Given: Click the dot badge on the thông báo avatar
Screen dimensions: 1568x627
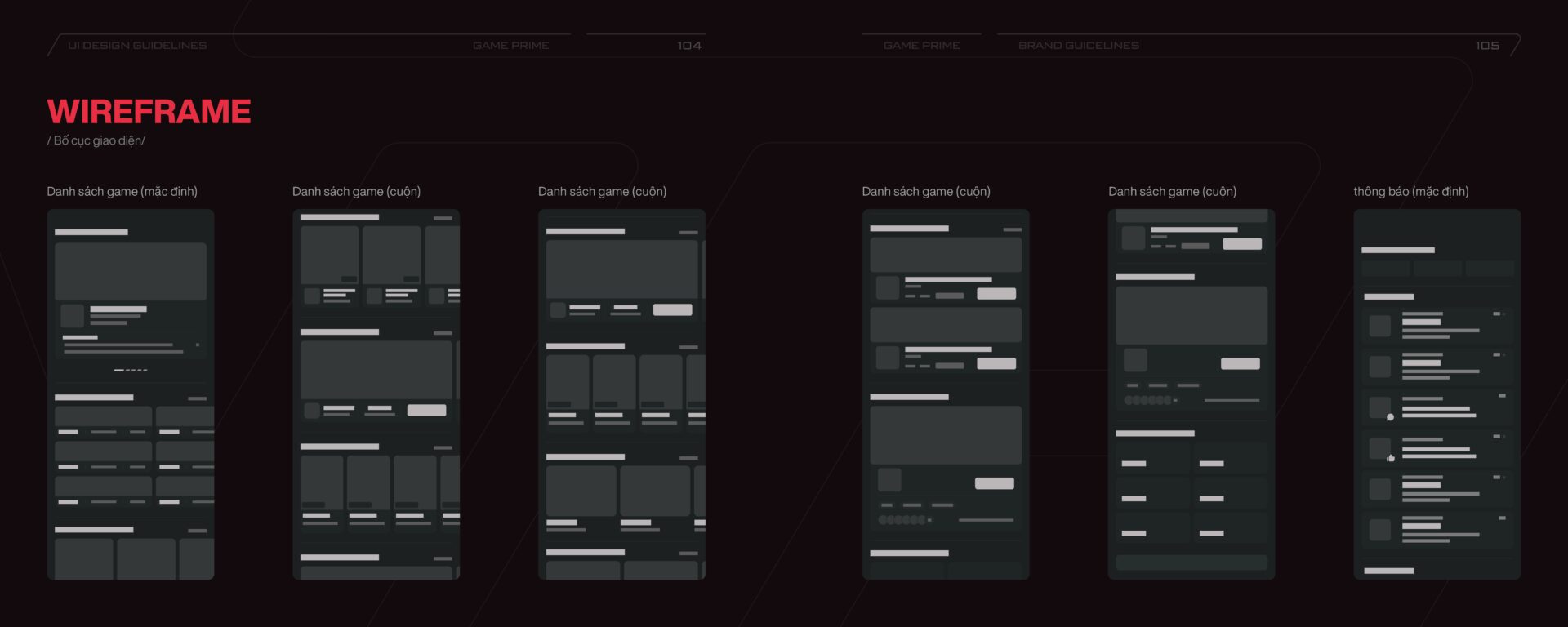Looking at the screenshot, I should coord(1390,417).
